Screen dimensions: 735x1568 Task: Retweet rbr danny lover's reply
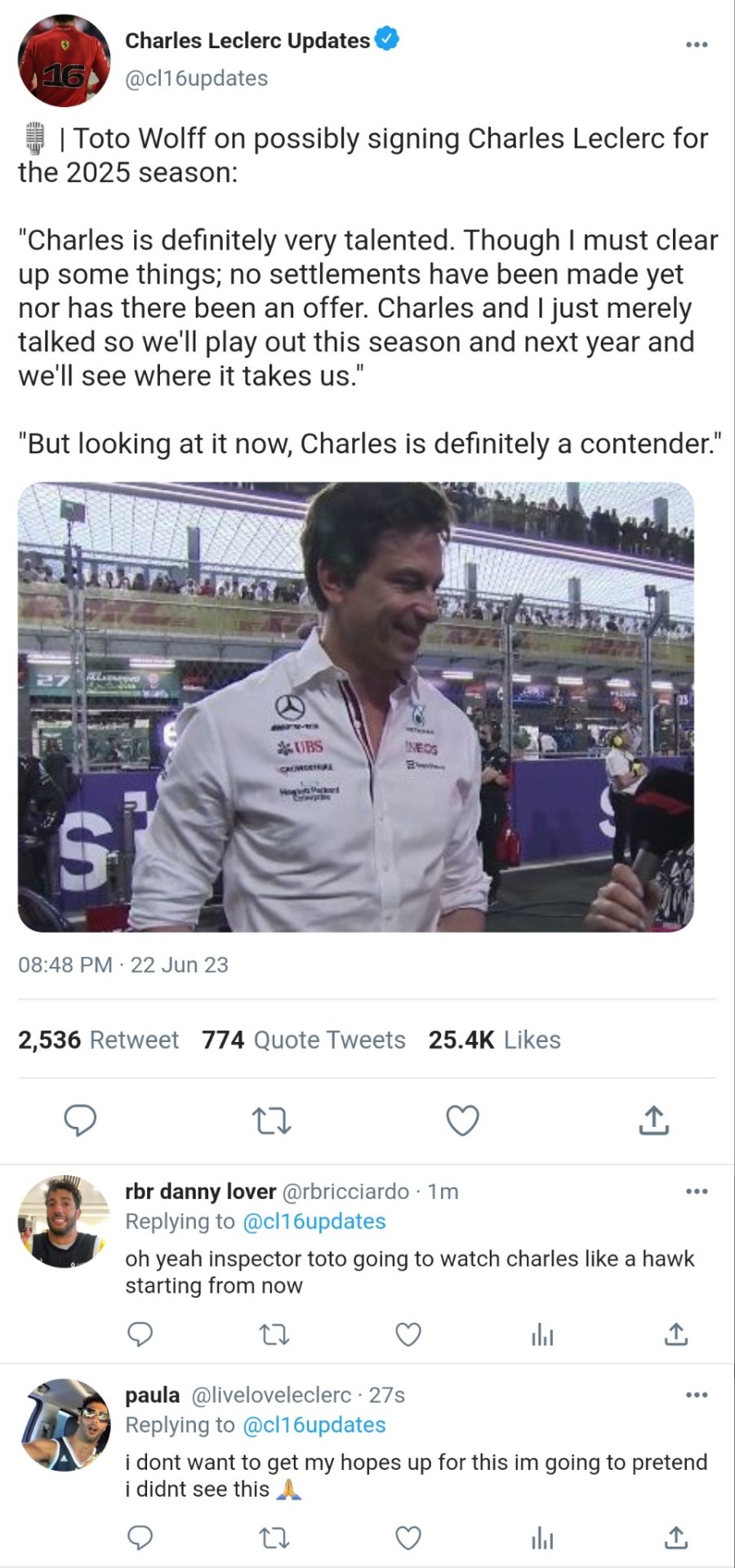click(x=274, y=1334)
